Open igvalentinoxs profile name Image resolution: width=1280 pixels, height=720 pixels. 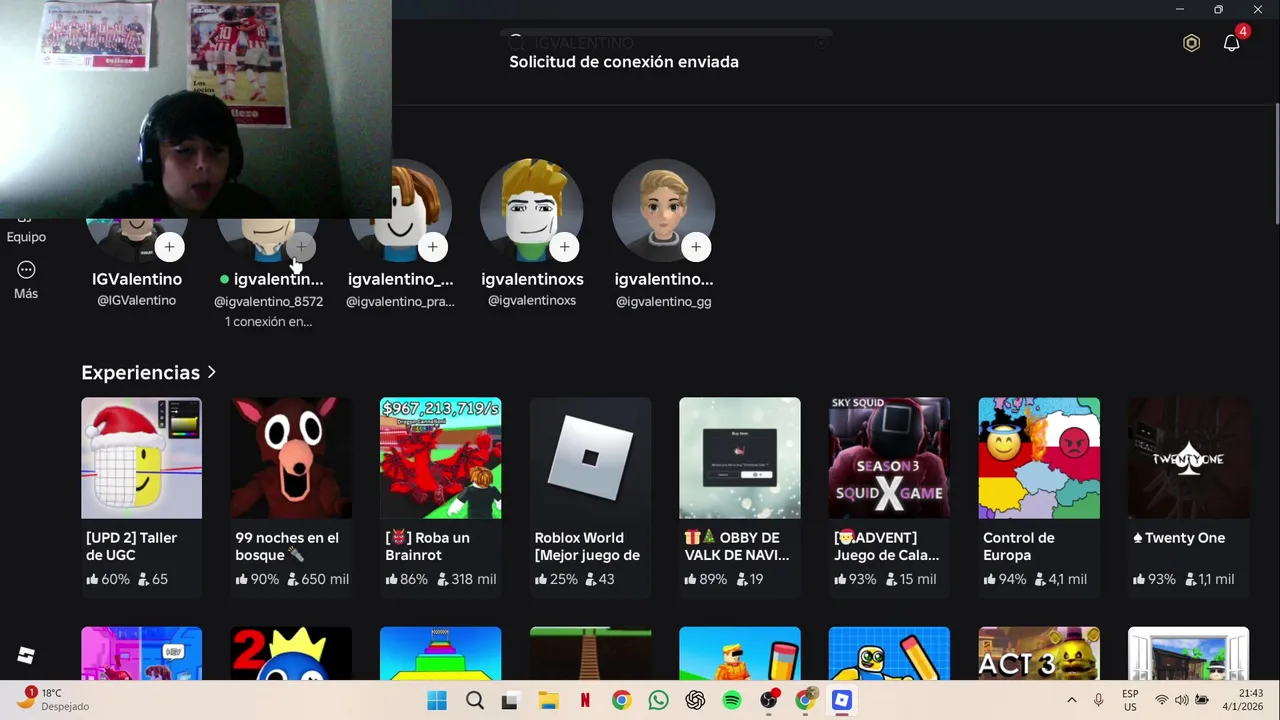click(532, 279)
